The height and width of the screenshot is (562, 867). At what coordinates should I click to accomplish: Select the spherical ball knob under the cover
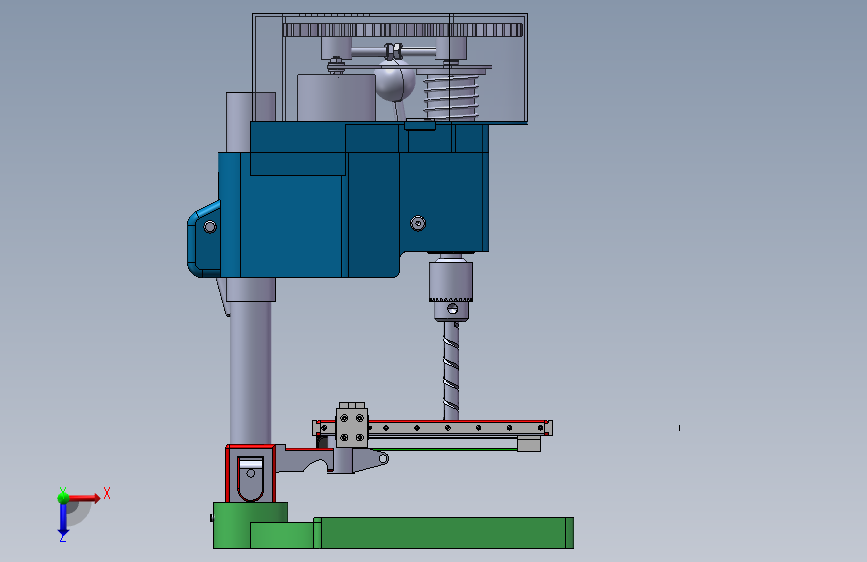(x=394, y=82)
